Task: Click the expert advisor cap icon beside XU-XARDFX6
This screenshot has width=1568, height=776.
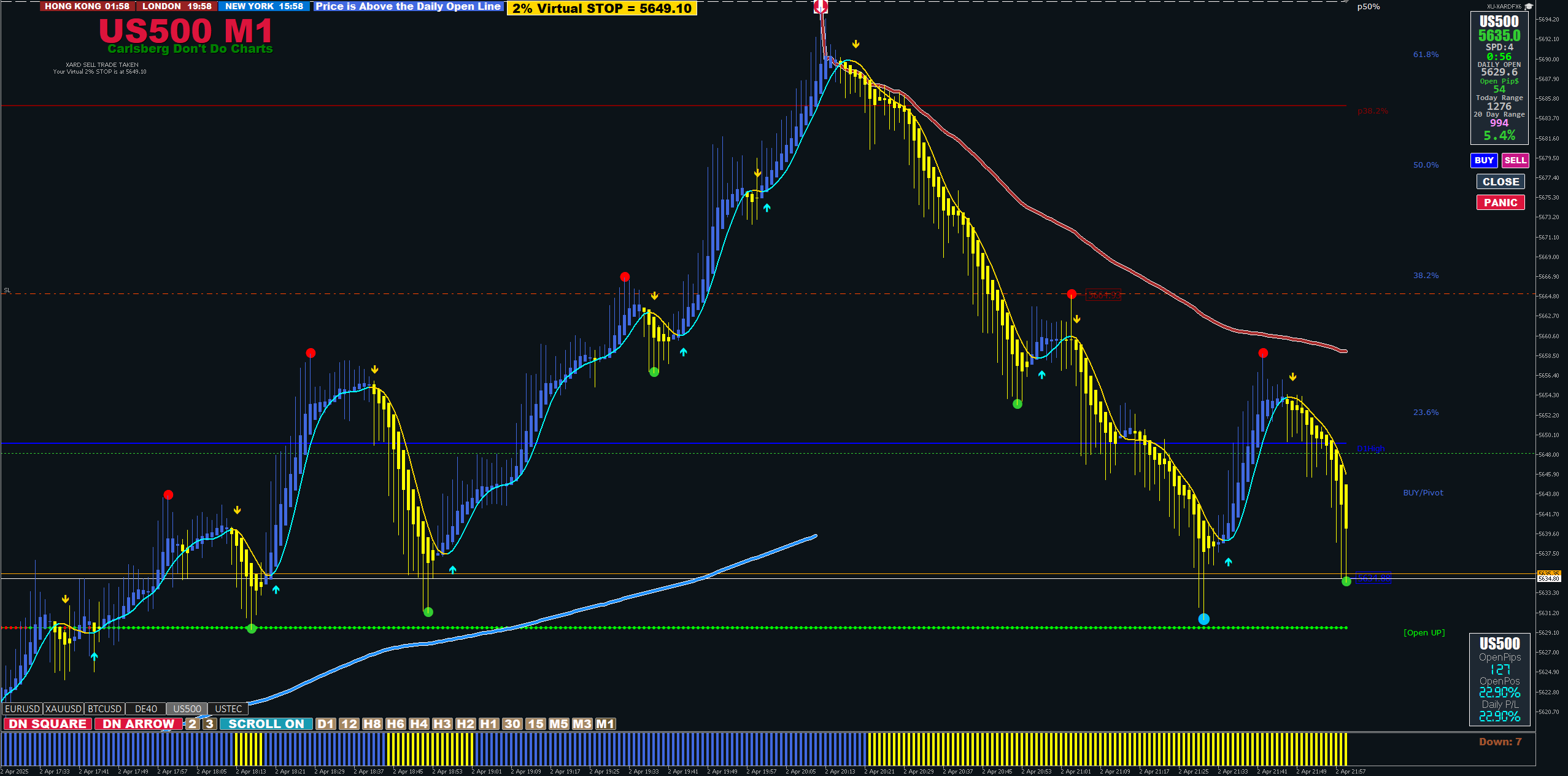Action: click(1528, 7)
